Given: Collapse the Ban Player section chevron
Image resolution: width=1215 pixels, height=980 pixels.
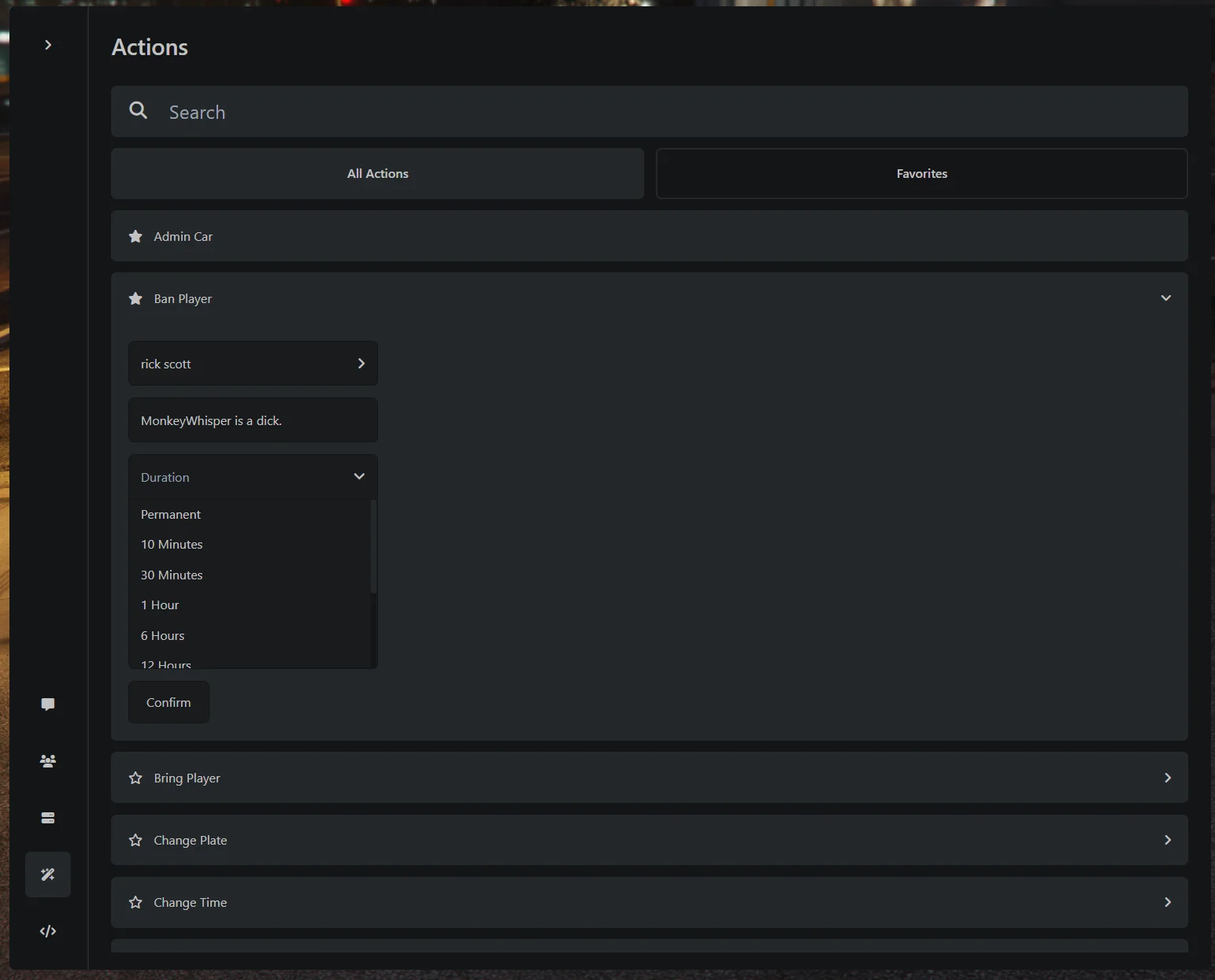Looking at the screenshot, I should pyautogui.click(x=1165, y=298).
